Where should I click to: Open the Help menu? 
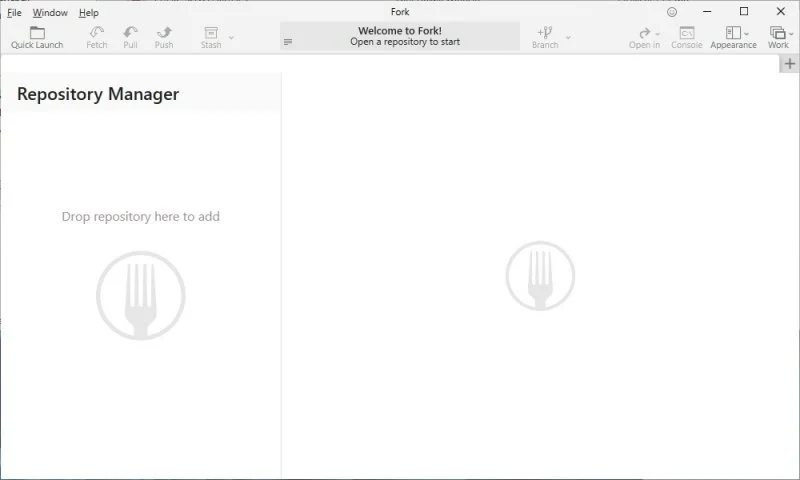[89, 13]
